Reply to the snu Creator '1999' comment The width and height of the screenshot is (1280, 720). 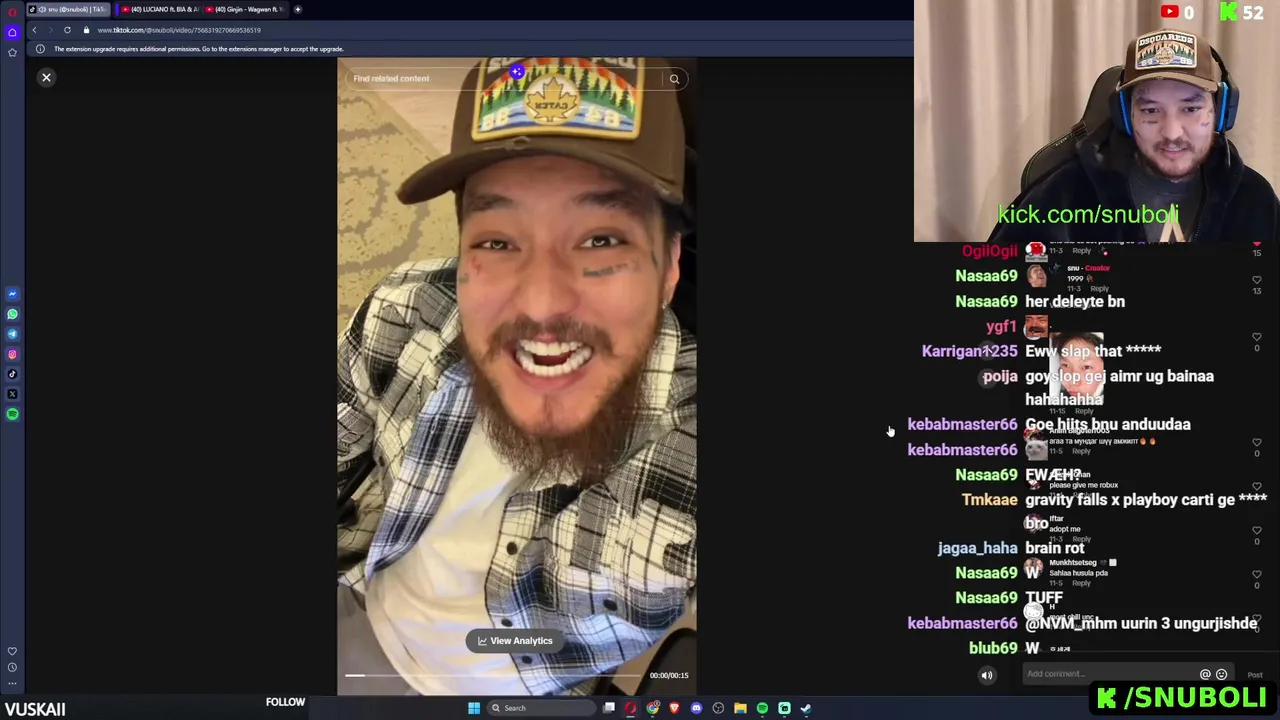click(1100, 289)
